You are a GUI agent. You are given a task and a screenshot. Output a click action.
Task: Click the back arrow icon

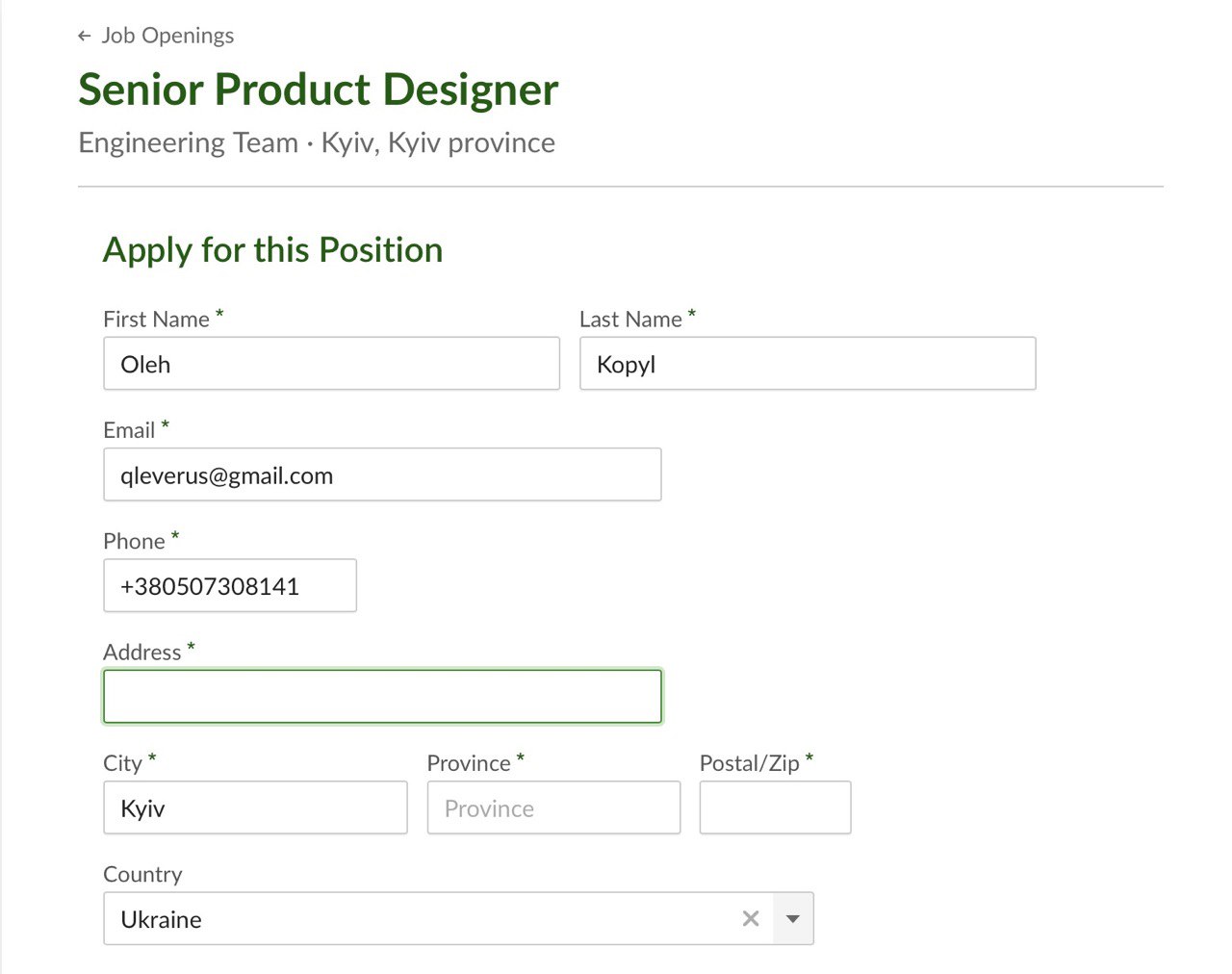(85, 37)
